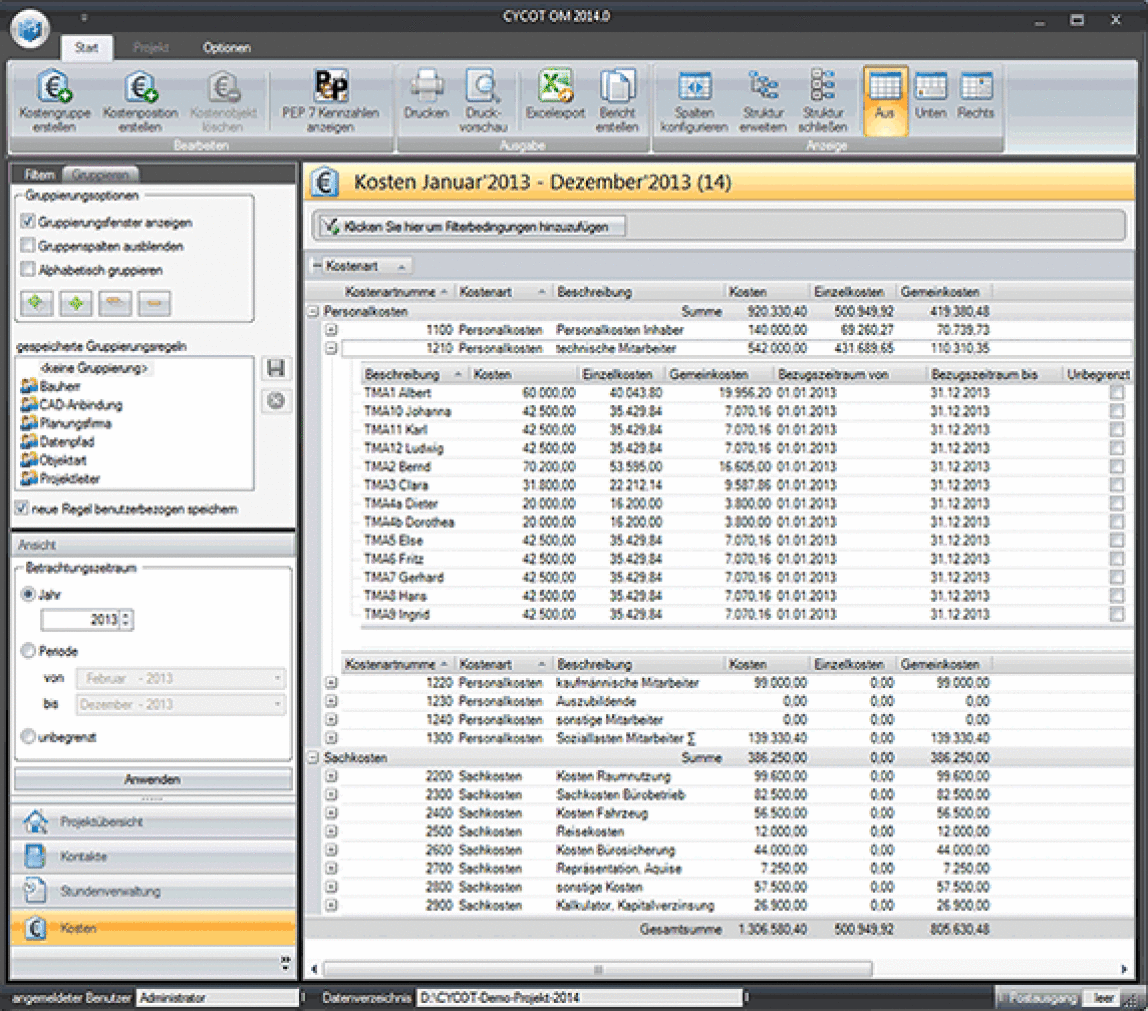Open the Gruppieren panel tab
This screenshot has height=1011, width=1148.
101,174
